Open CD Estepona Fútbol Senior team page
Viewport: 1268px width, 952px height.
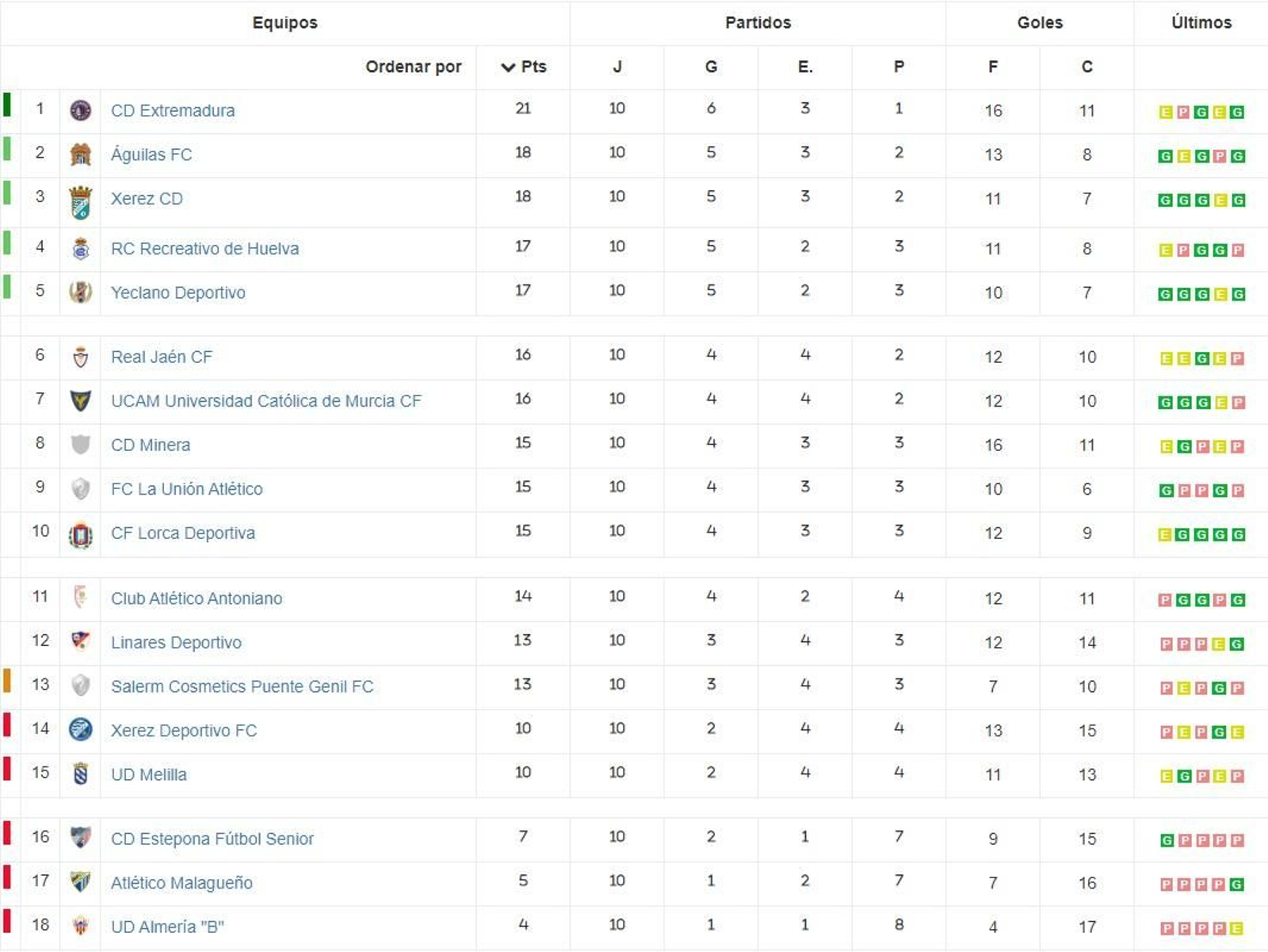point(211,839)
